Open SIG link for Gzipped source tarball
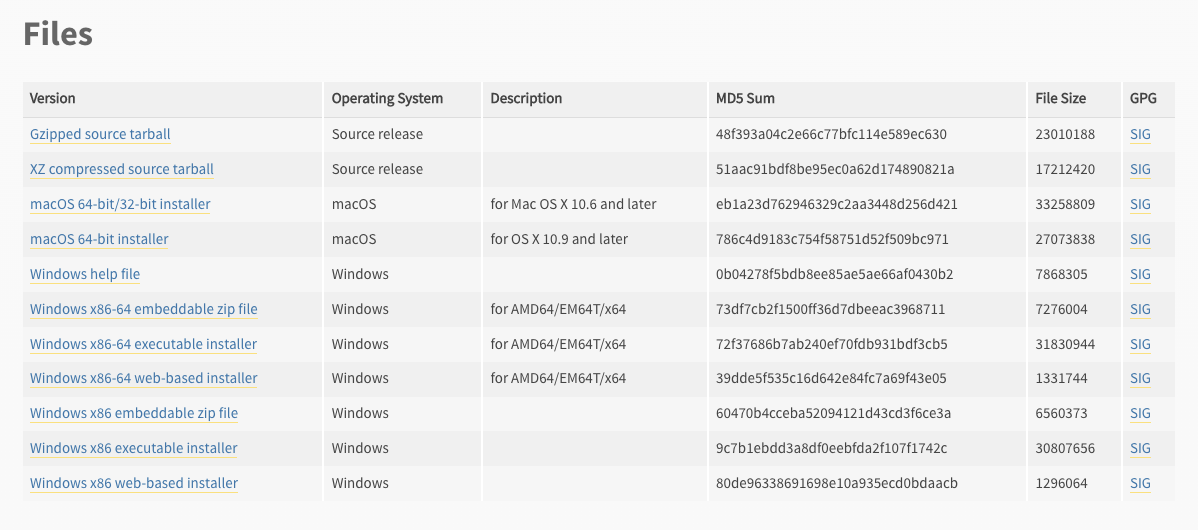Image resolution: width=1198 pixels, height=530 pixels. point(1140,134)
